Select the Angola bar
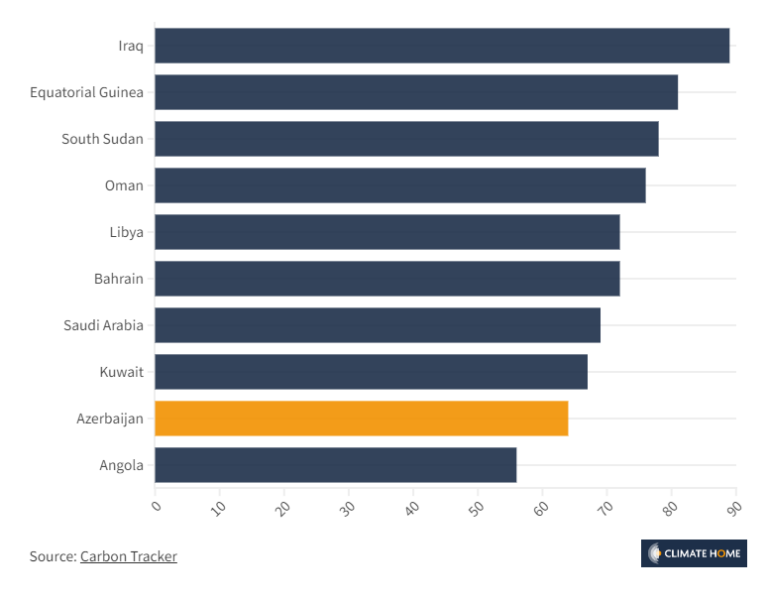 pyautogui.click(x=336, y=465)
